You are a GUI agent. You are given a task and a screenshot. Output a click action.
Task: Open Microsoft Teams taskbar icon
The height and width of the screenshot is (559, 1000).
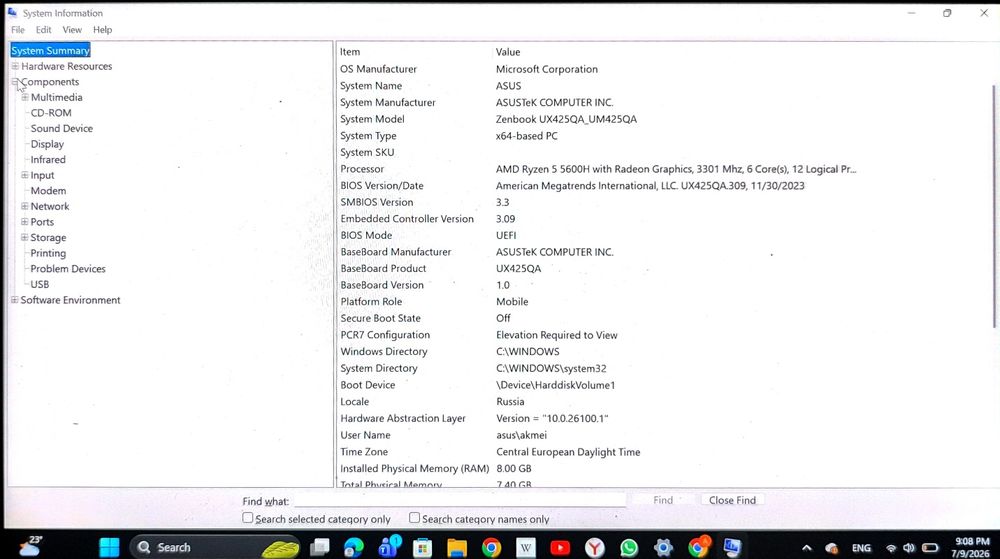coord(388,546)
